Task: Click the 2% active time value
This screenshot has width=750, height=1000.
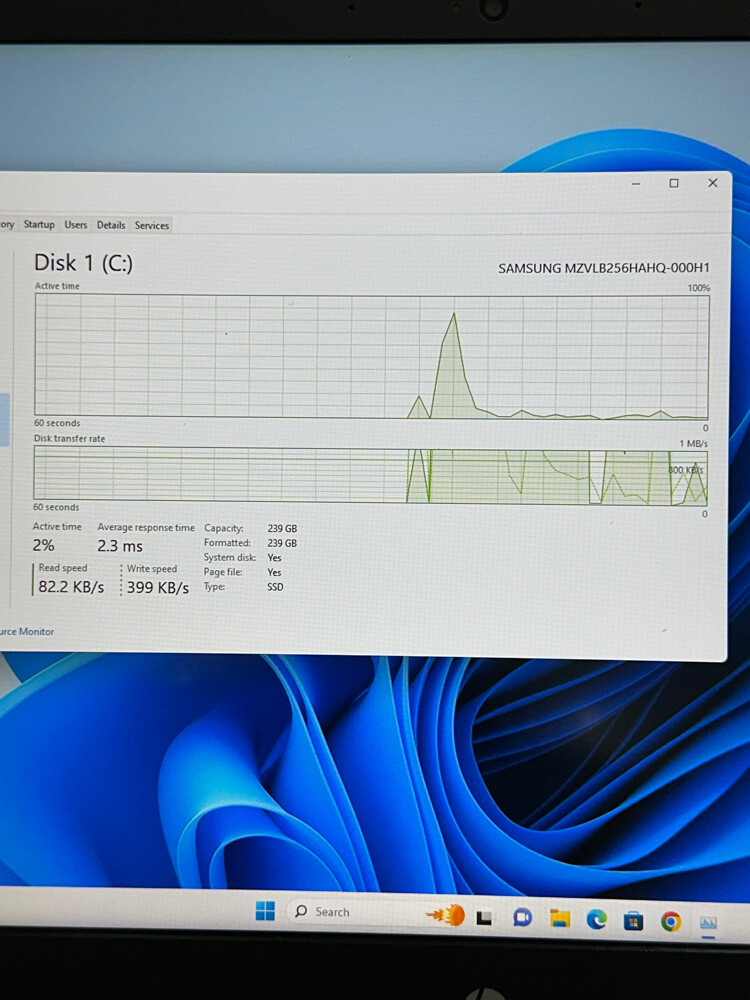Action: point(43,545)
